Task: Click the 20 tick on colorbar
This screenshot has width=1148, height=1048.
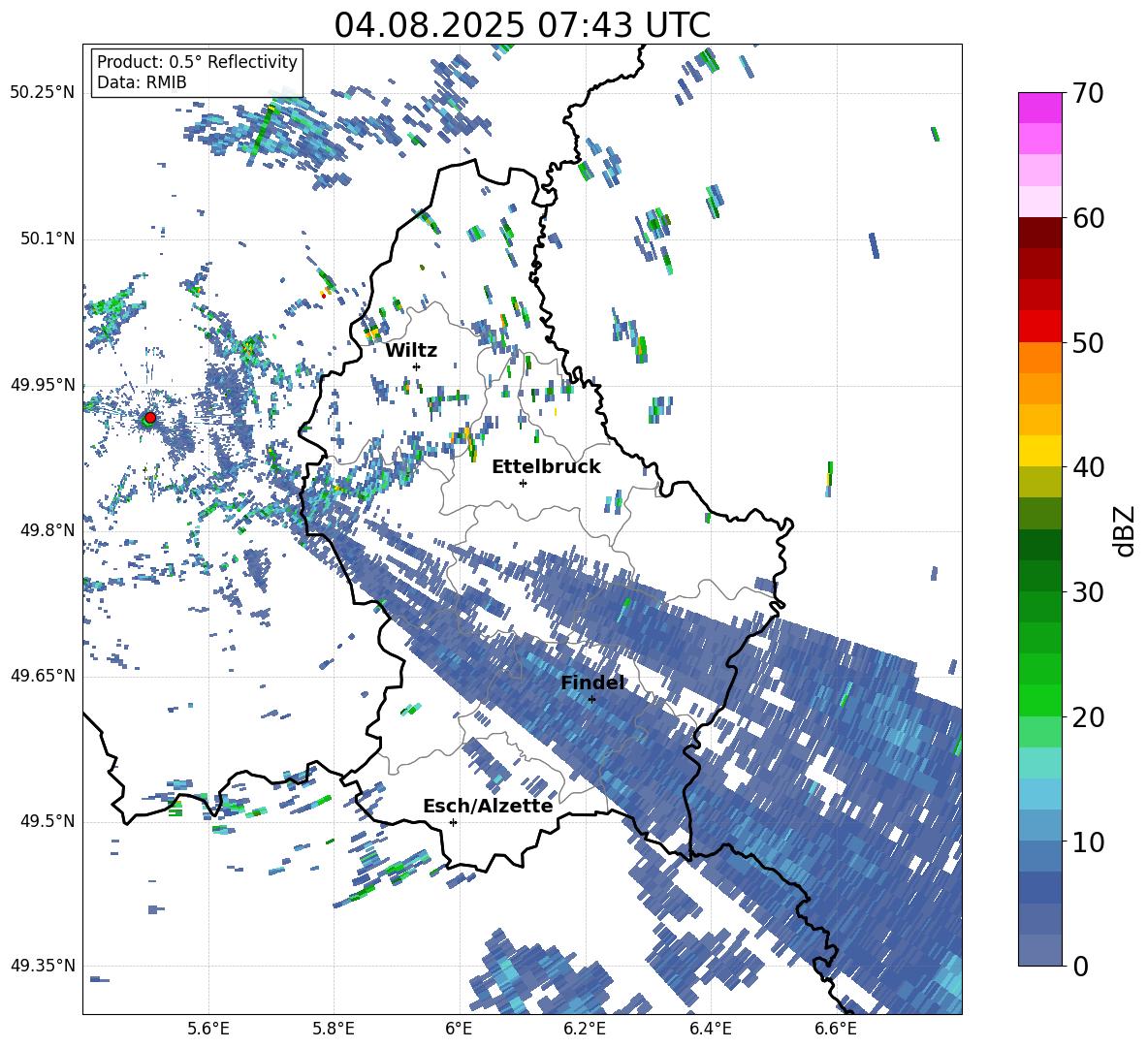Action: (x=1088, y=716)
